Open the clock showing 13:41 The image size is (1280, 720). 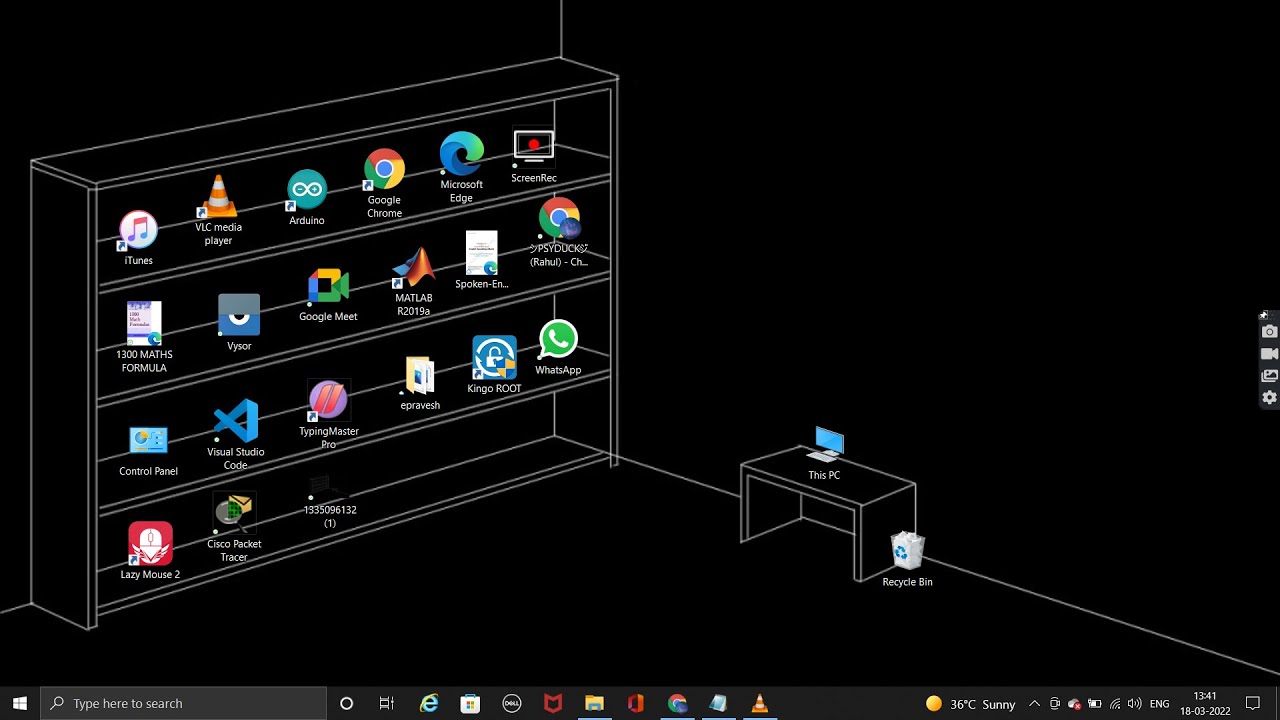[1205, 704]
